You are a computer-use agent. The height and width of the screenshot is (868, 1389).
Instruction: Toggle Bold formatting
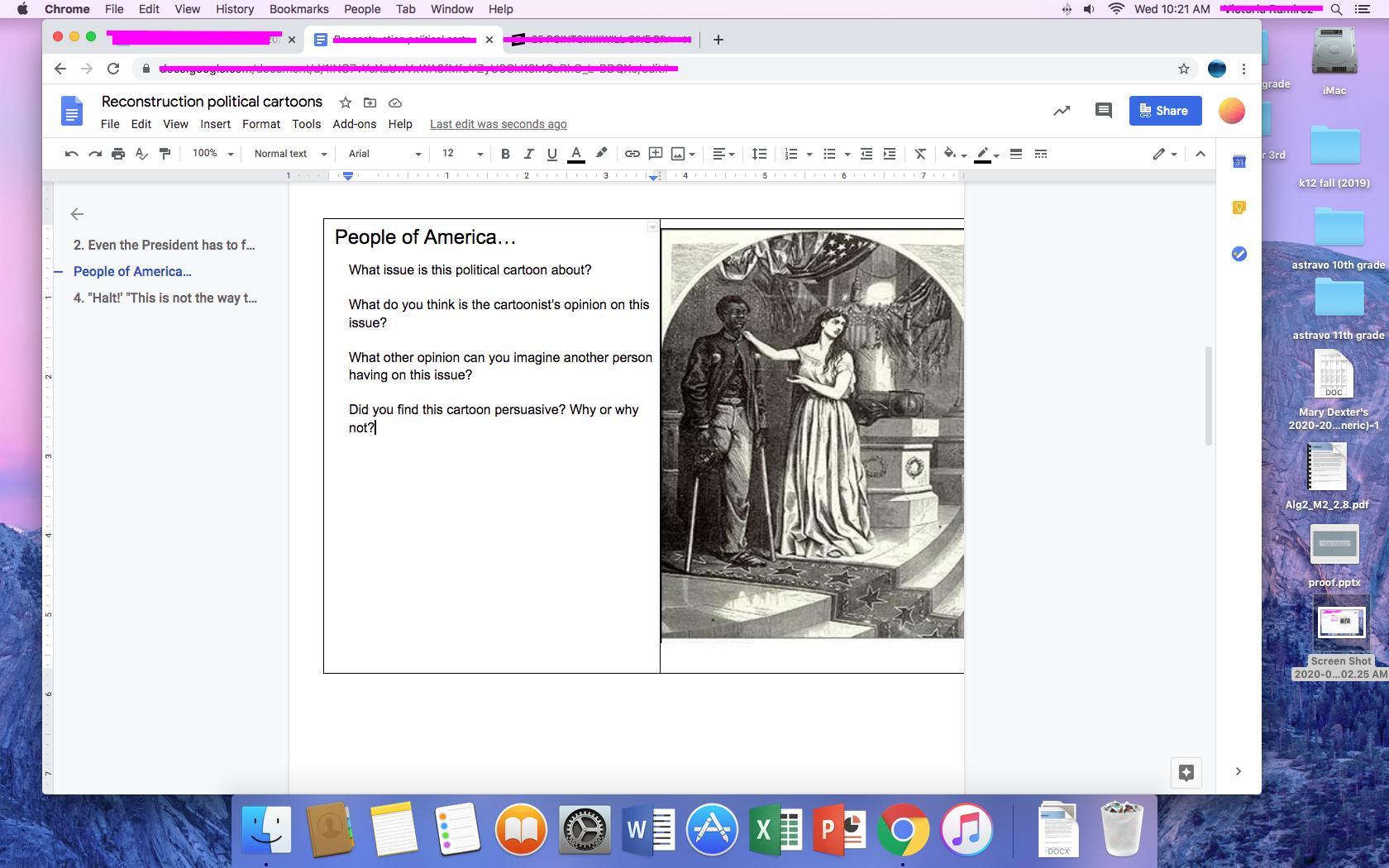505,154
